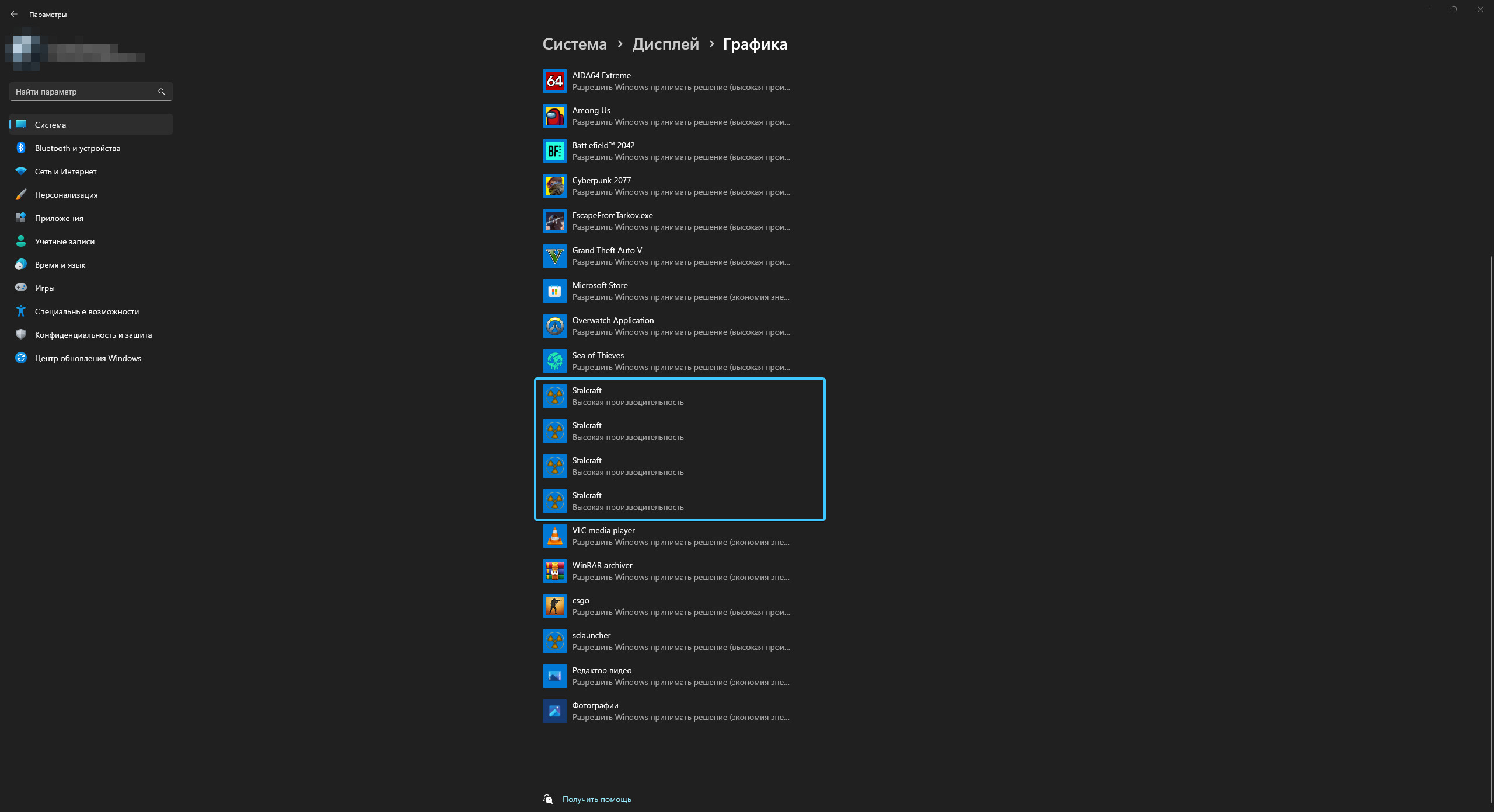Click the Получить помощь help icon

pyautogui.click(x=548, y=799)
